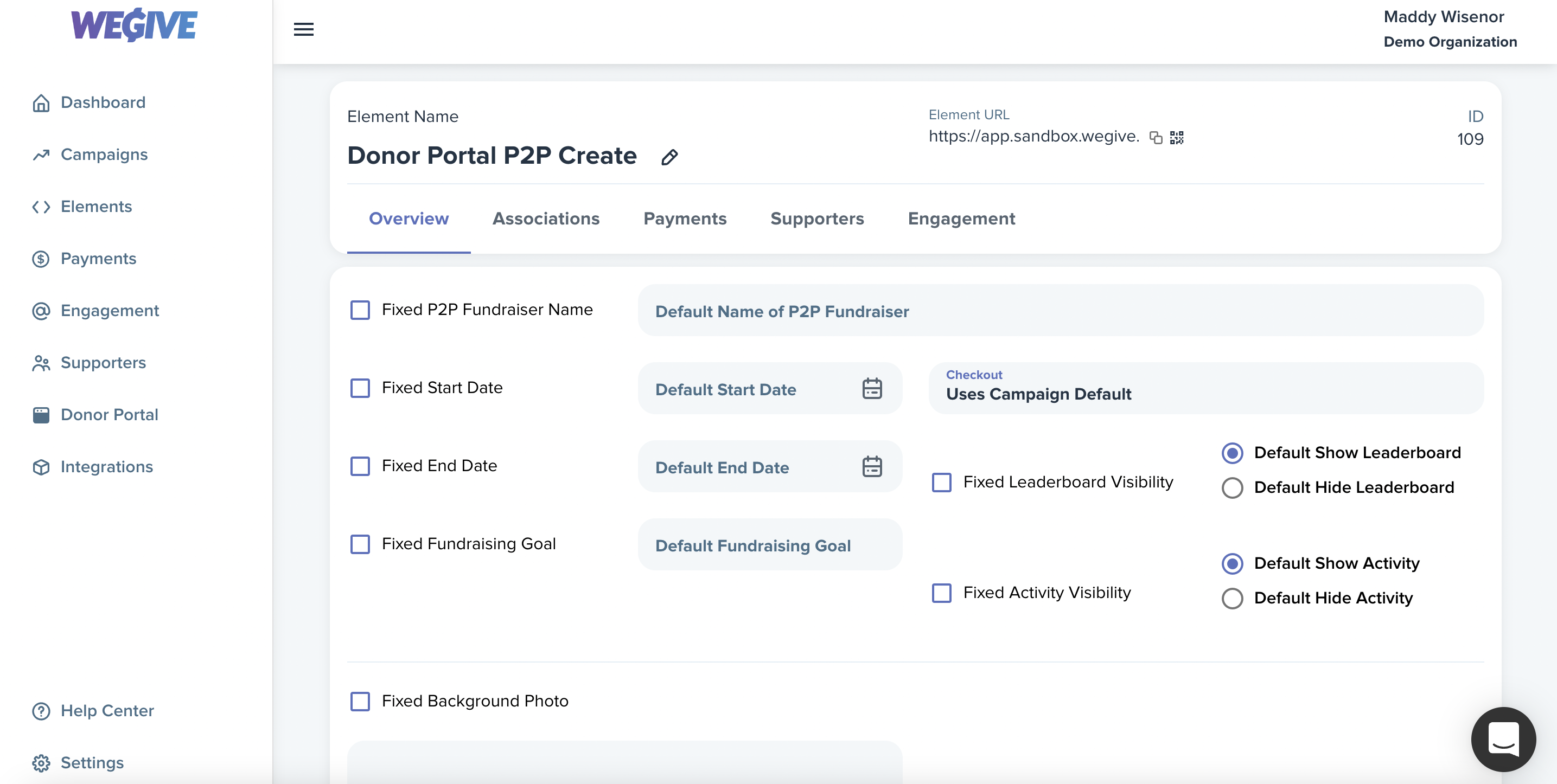Switch to the Overview tab

click(x=409, y=219)
